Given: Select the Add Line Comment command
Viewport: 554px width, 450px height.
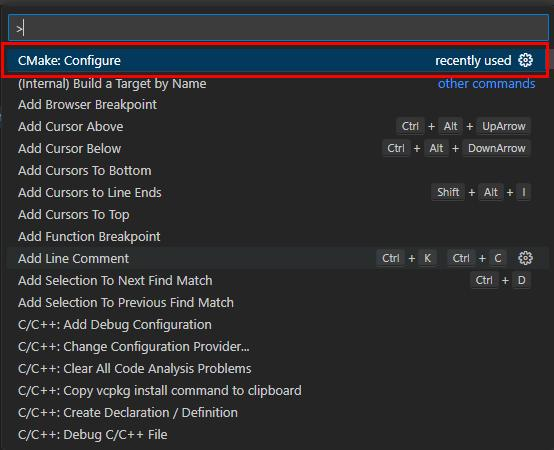Looking at the screenshot, I should [277, 258].
